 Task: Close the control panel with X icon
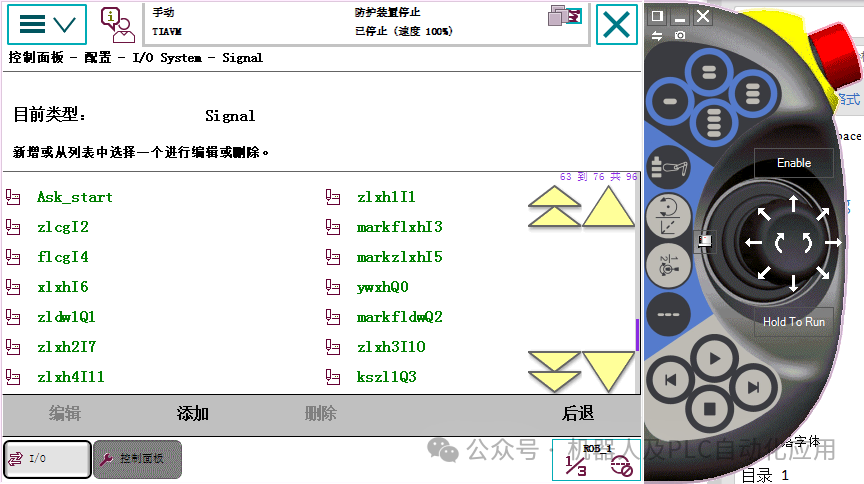[x=617, y=25]
